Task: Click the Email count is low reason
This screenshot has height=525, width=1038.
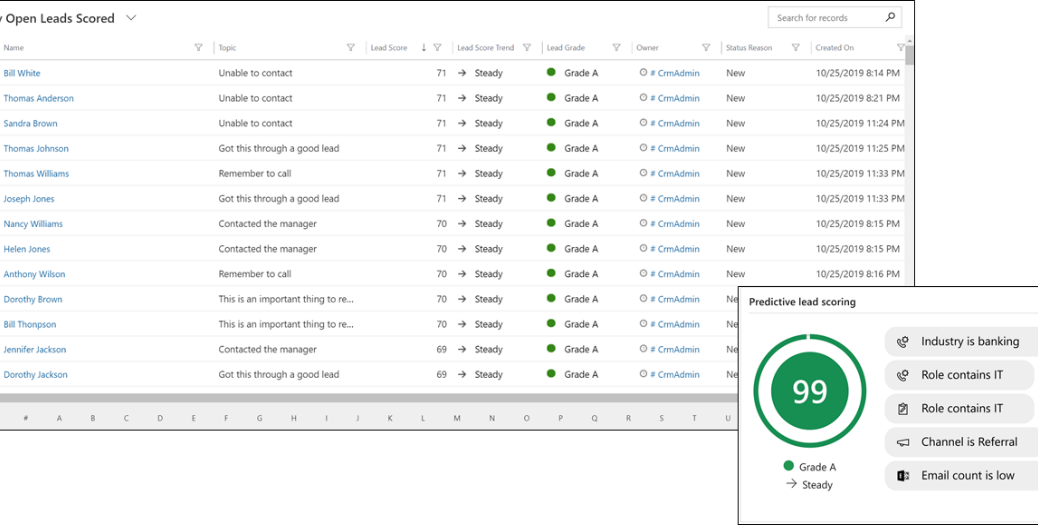Action: (x=961, y=475)
